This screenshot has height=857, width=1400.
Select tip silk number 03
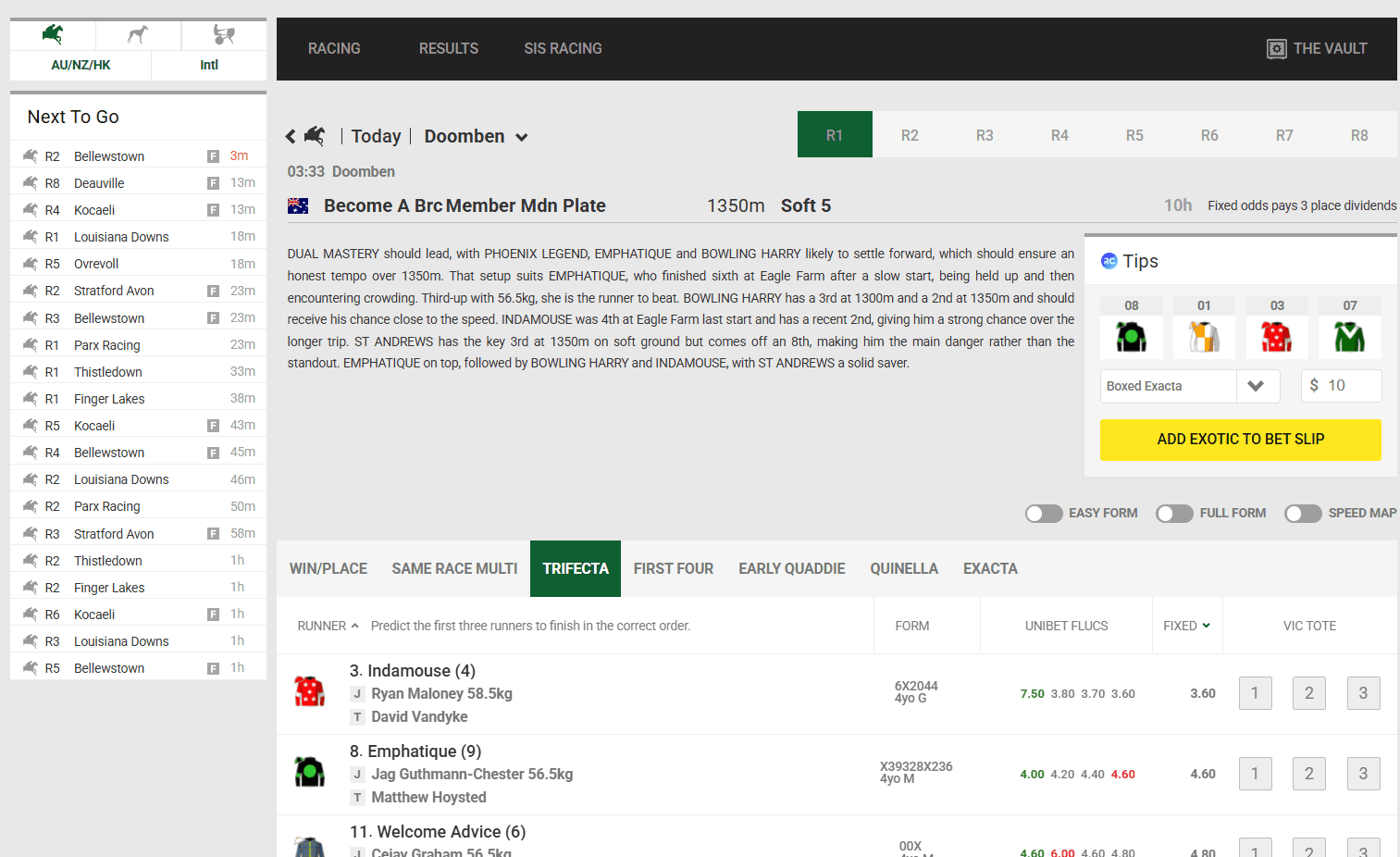click(x=1277, y=337)
